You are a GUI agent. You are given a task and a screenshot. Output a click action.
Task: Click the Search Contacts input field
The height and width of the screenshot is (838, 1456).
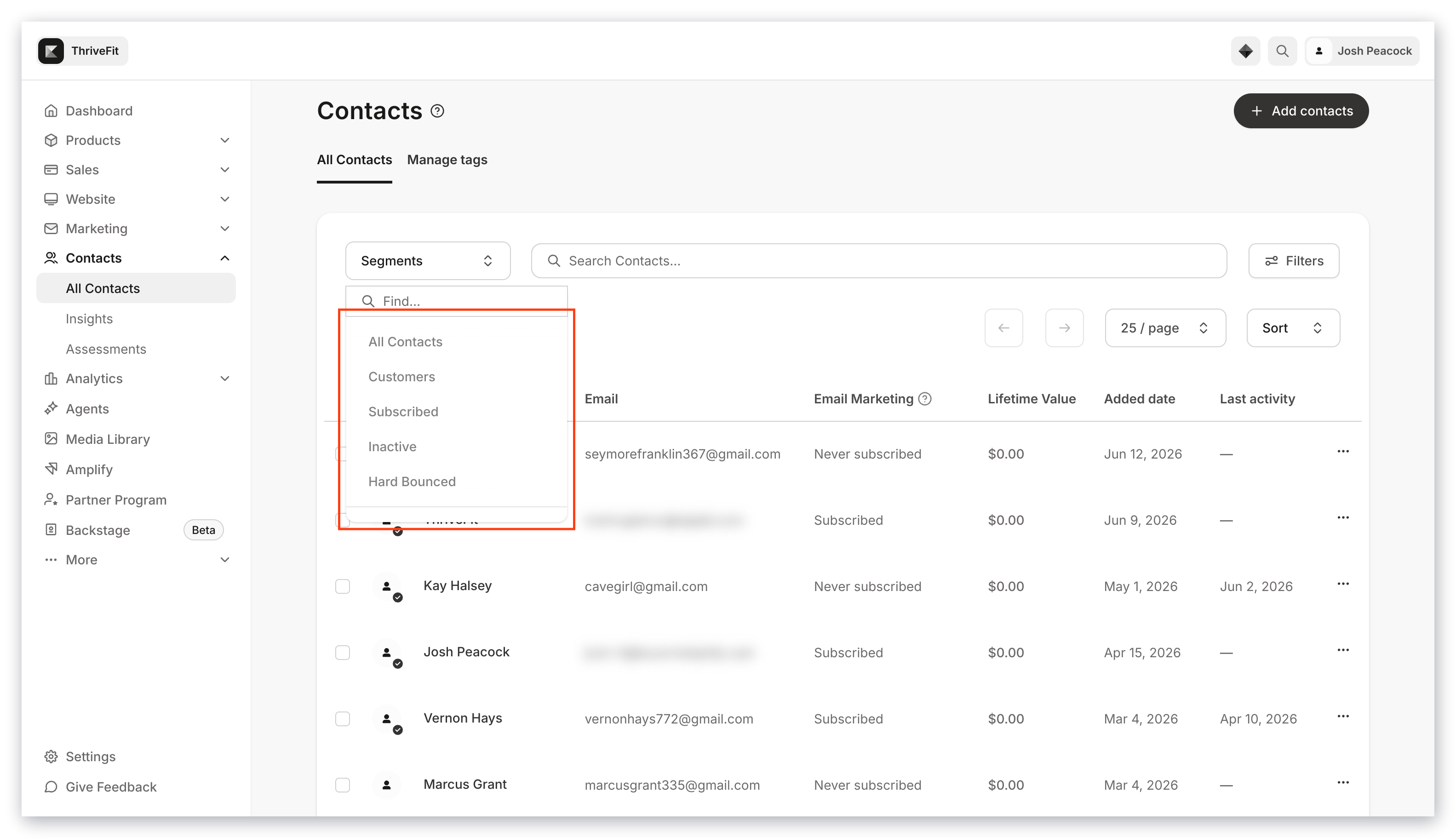click(x=879, y=261)
